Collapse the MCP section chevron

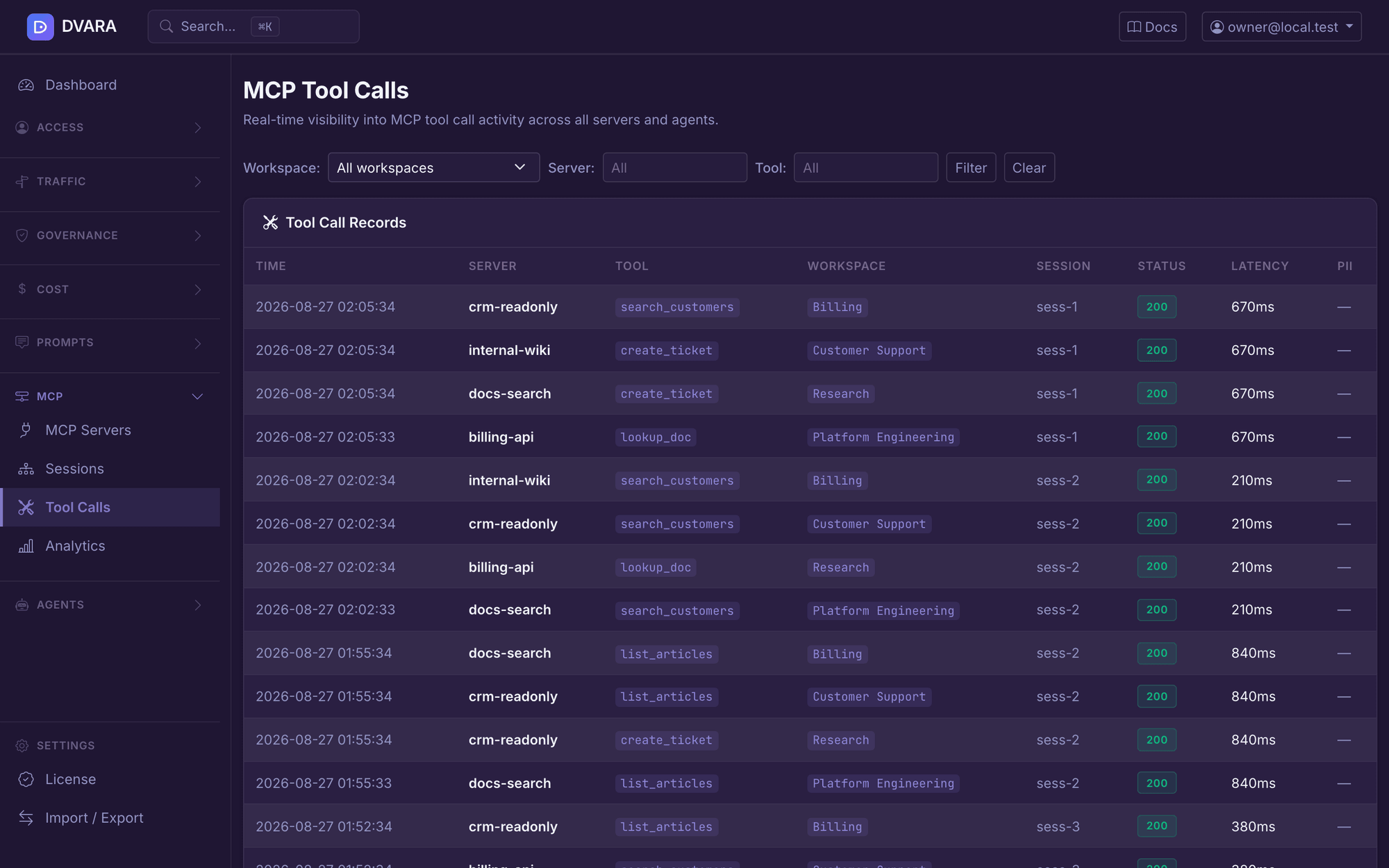197,397
